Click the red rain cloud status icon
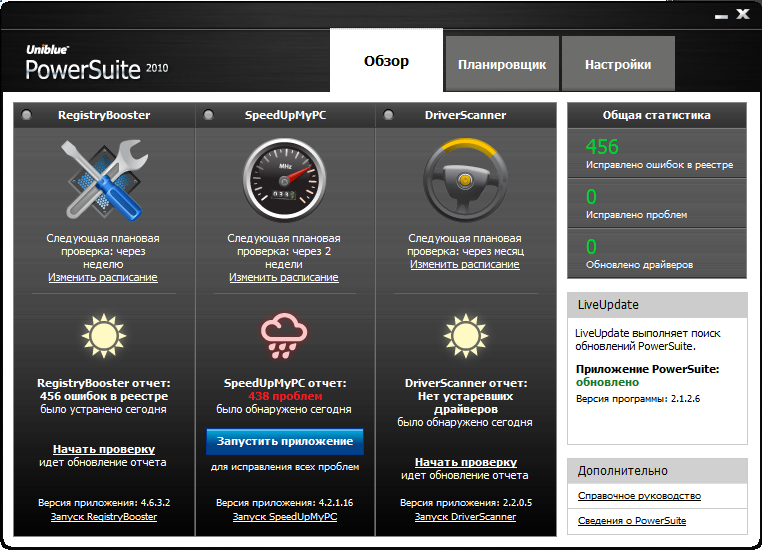Image resolution: width=762 pixels, height=550 pixels. [284, 335]
